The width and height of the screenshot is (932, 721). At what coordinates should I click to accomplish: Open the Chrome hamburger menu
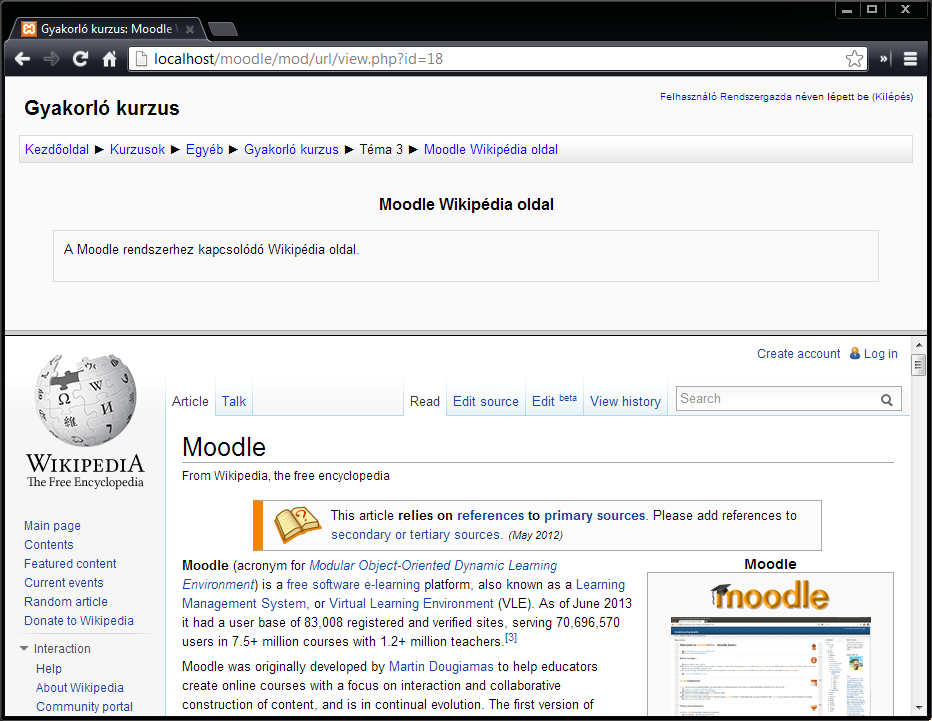click(910, 59)
